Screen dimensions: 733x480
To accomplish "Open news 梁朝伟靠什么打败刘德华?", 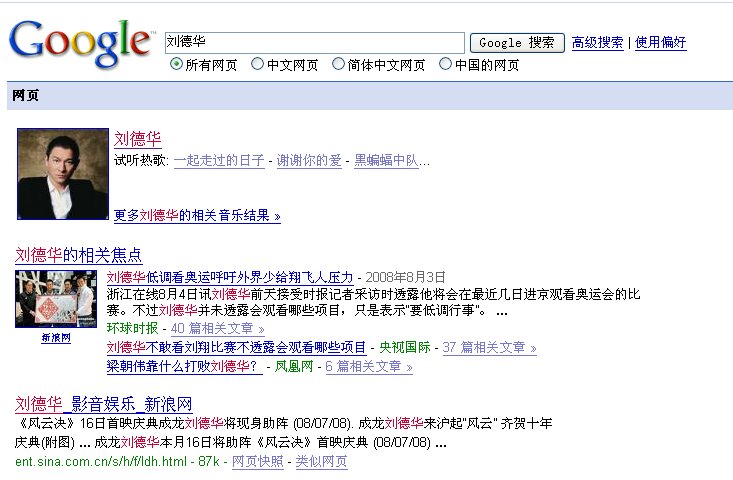I will [x=183, y=366].
